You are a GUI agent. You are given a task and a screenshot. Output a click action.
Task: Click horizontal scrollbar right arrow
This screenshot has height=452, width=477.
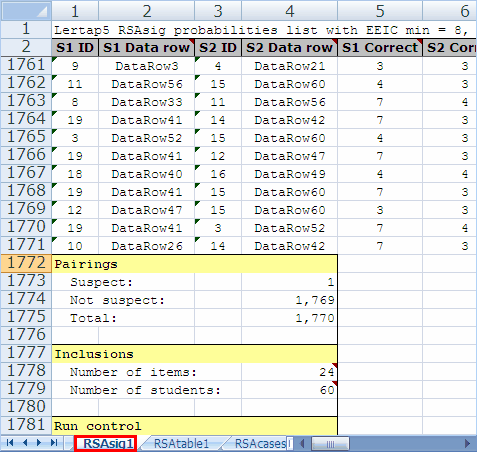coord(467,444)
